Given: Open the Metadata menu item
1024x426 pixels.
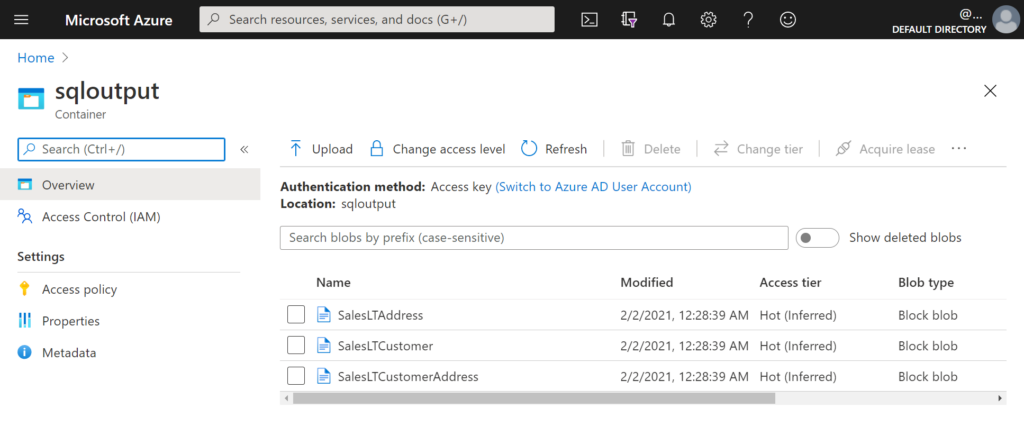Looking at the screenshot, I should coord(130,353).
